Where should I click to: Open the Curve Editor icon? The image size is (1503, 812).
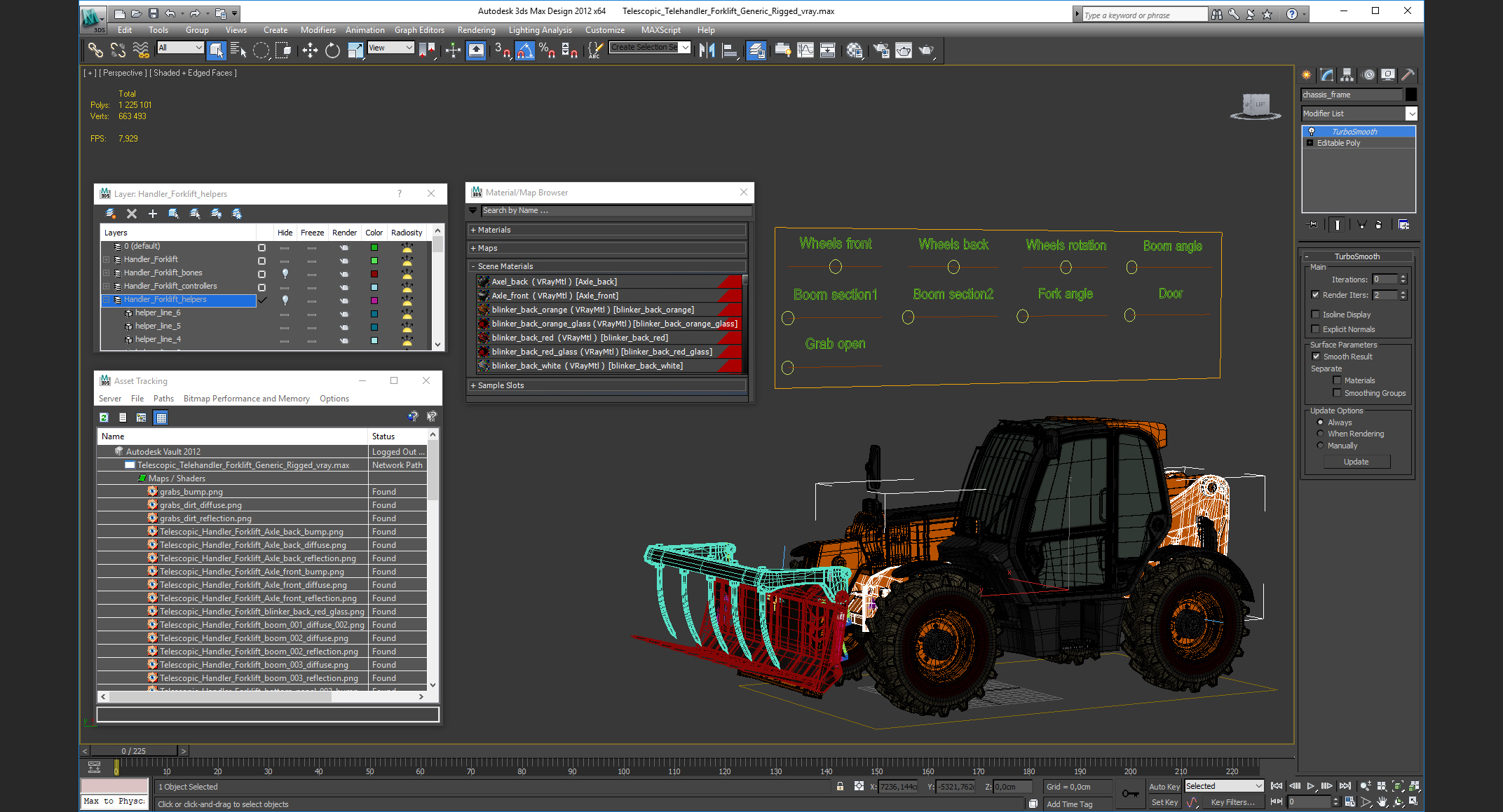pyautogui.click(x=805, y=50)
